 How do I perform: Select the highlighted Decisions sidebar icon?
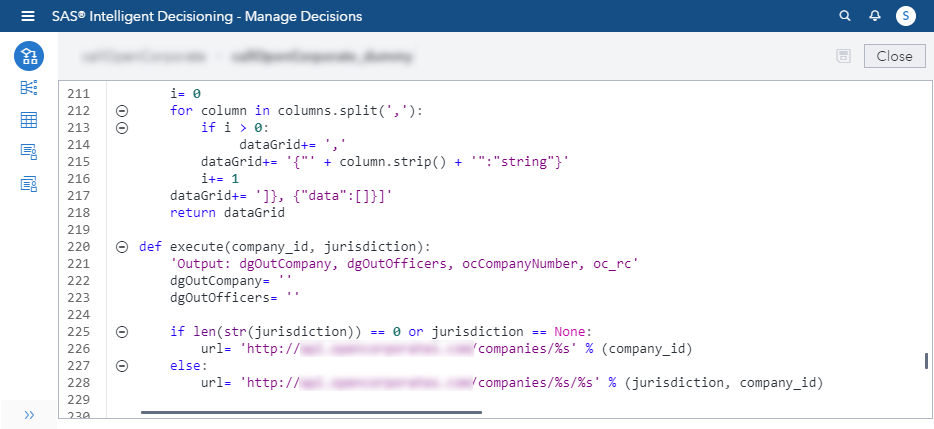coord(29,56)
